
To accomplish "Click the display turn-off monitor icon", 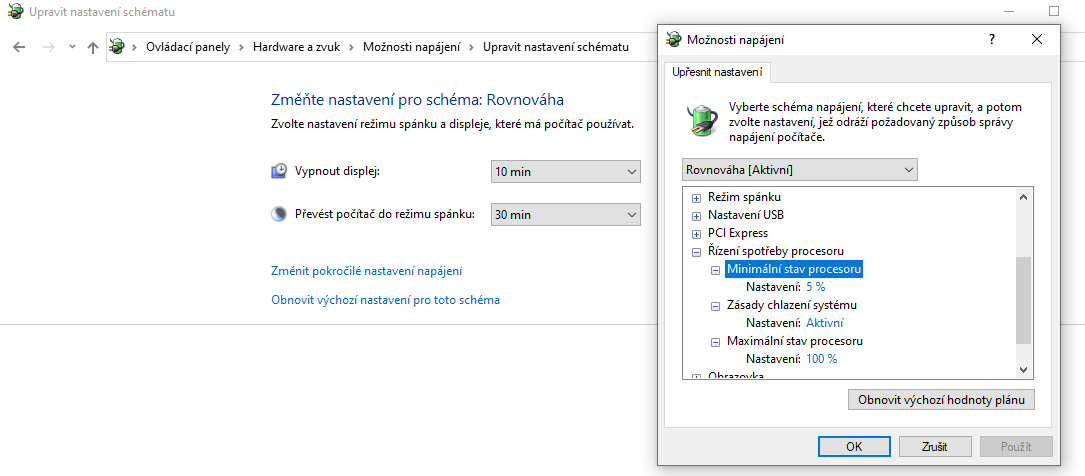I will tap(279, 171).
